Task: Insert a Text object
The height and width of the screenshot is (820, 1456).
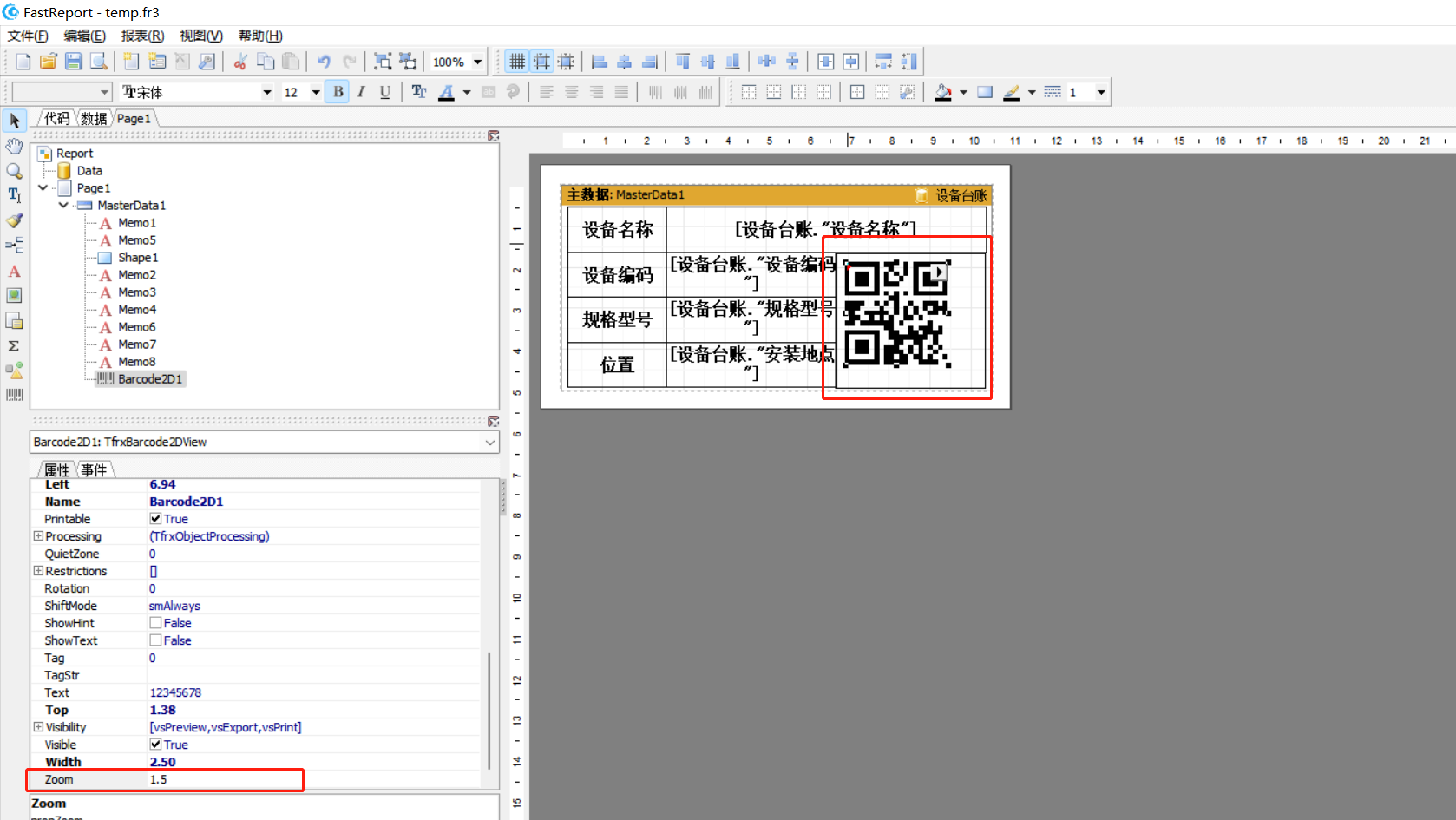Action: [15, 272]
